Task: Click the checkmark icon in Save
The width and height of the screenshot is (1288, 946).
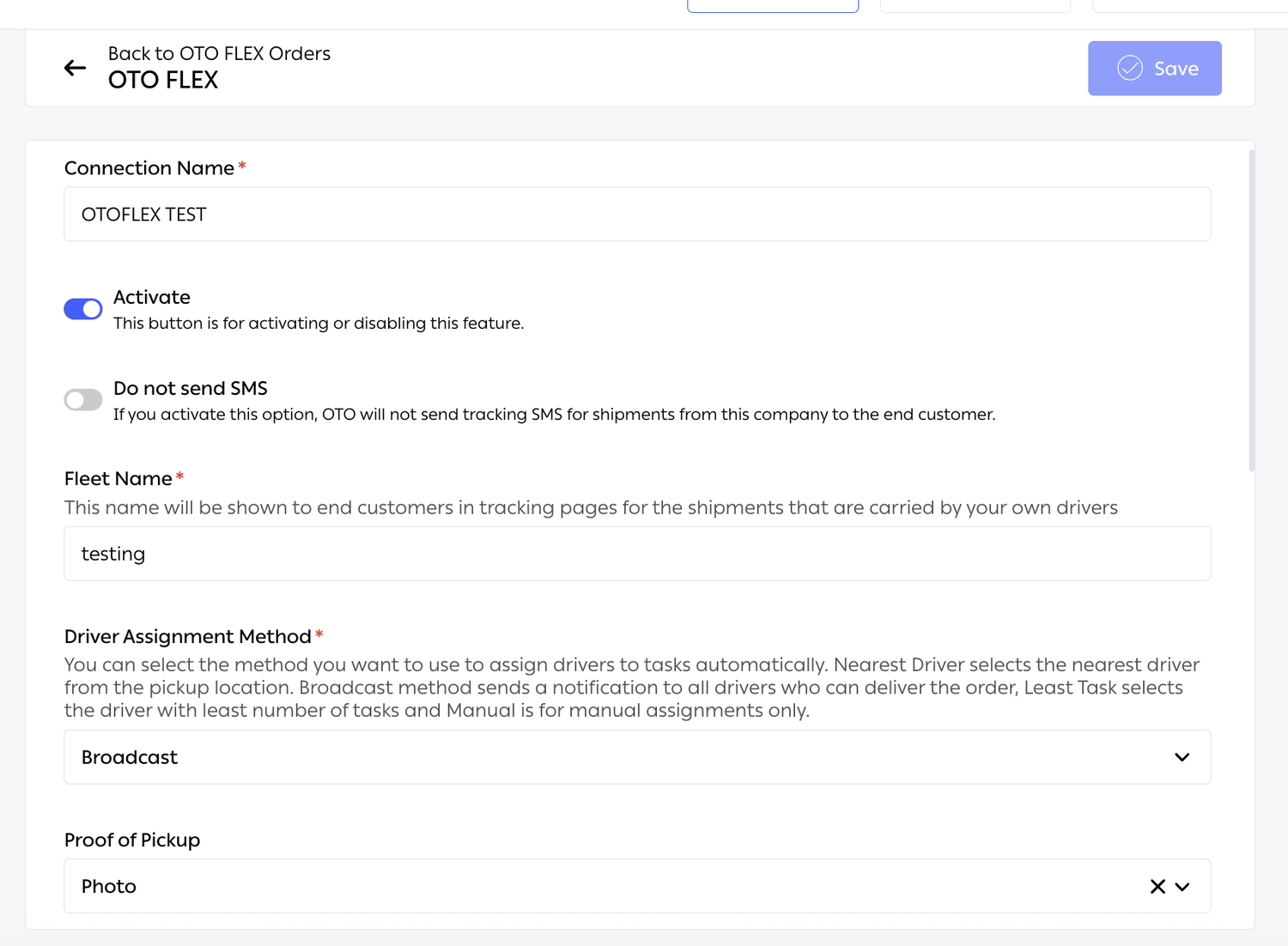Action: (1130, 68)
